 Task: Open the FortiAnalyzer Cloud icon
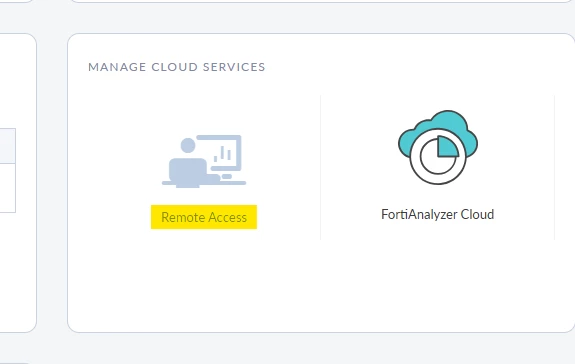point(438,147)
